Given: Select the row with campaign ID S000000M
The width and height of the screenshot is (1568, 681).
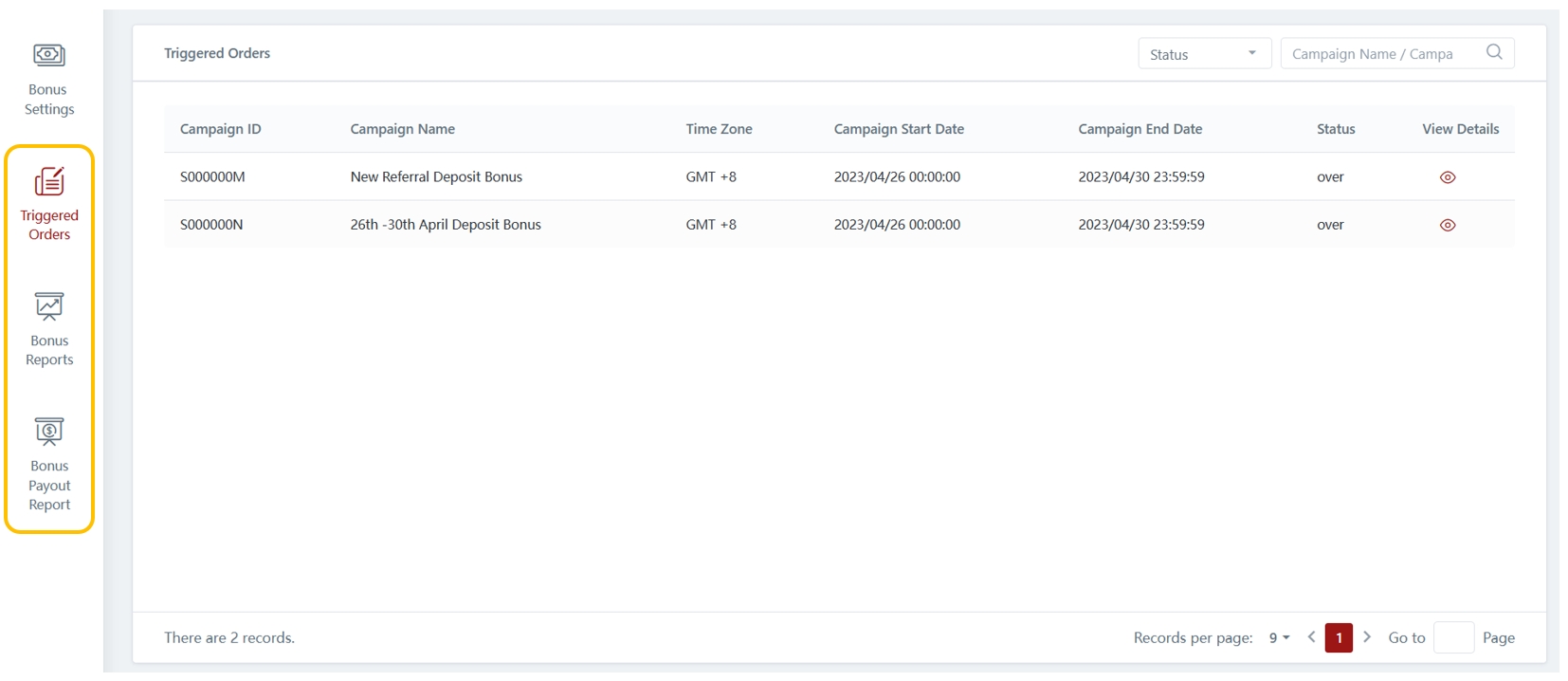Looking at the screenshot, I should coord(212,177).
